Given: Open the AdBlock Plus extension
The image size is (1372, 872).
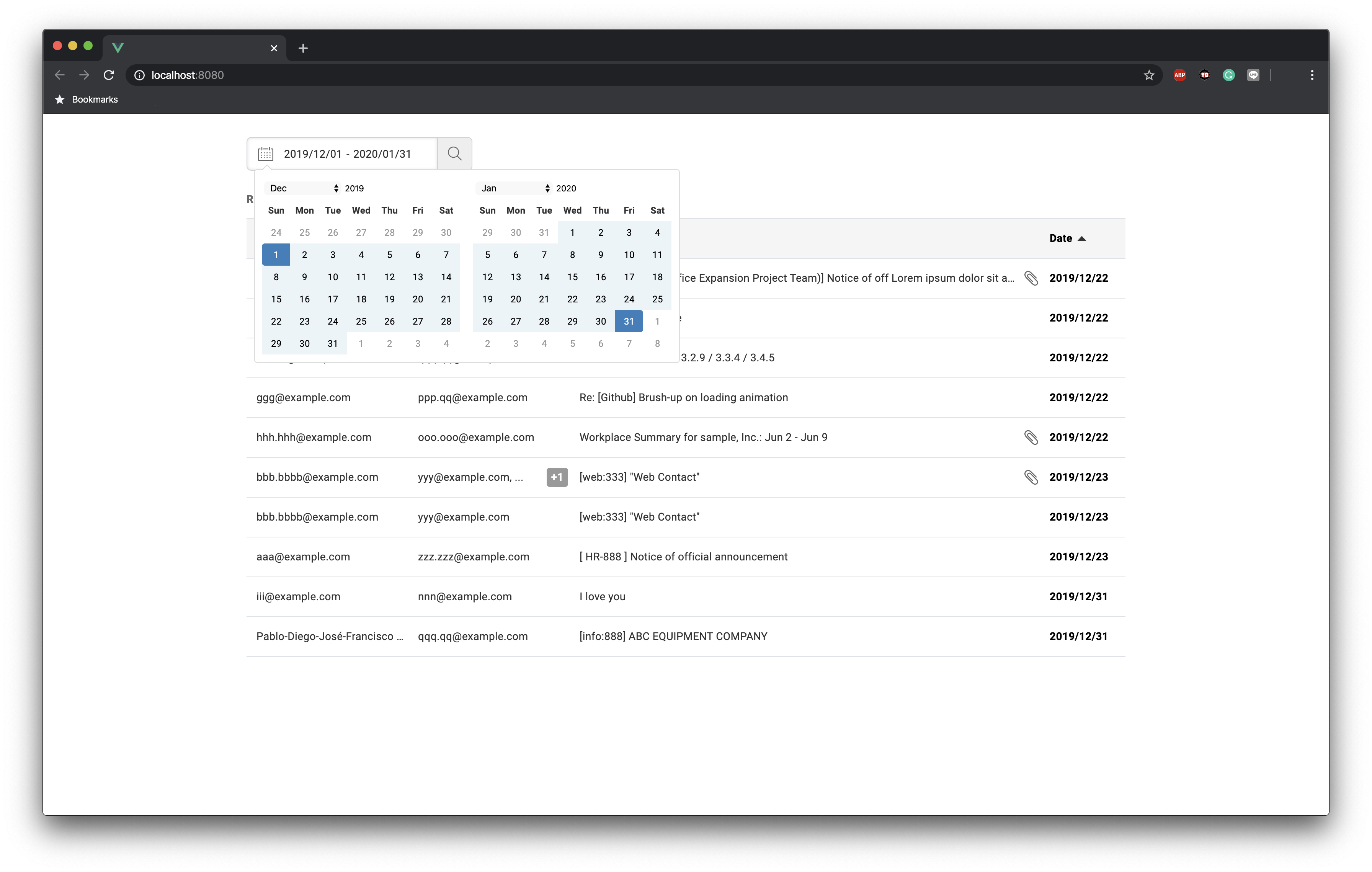Looking at the screenshot, I should tap(1179, 75).
